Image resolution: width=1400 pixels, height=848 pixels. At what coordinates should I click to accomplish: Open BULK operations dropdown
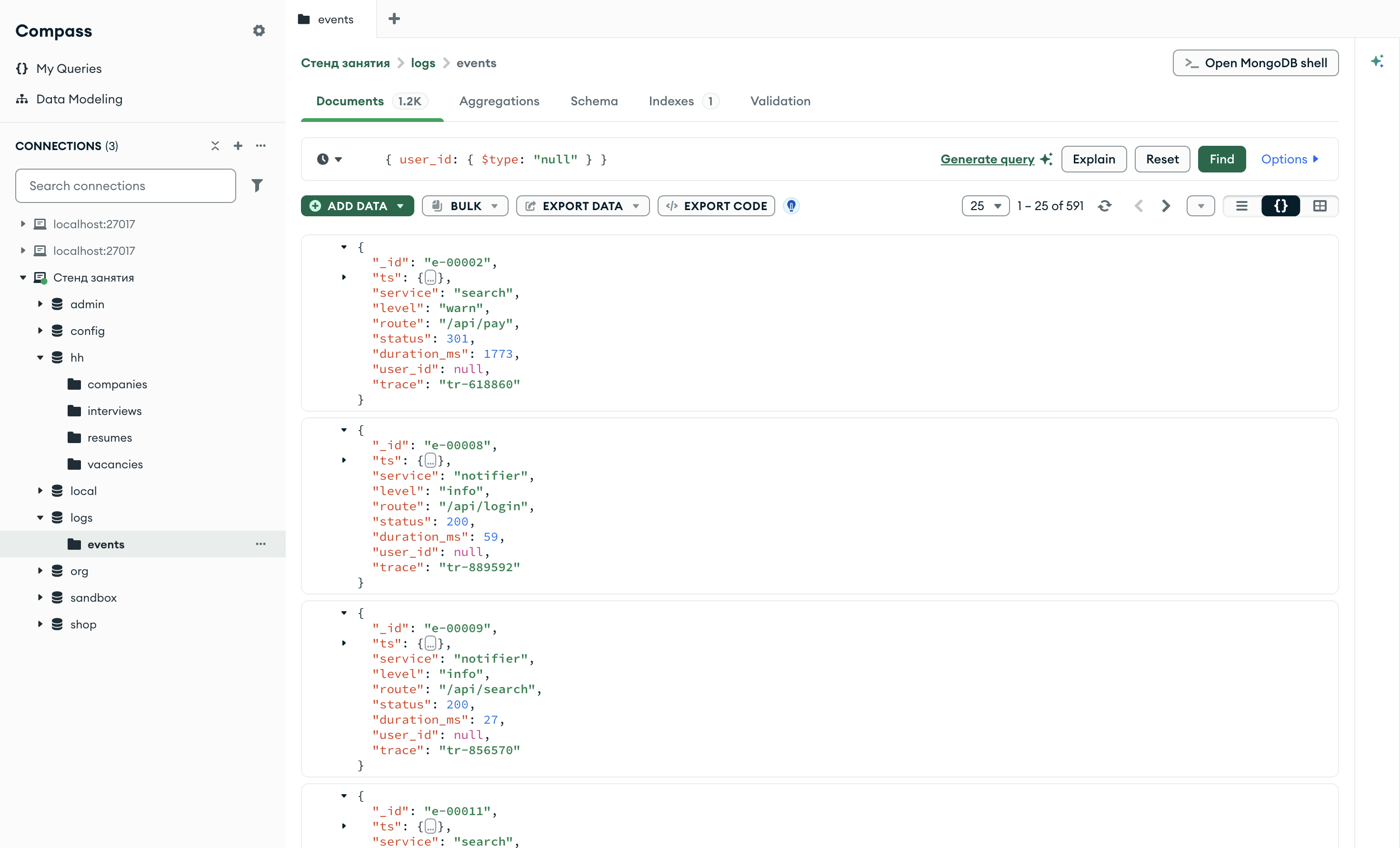pos(465,206)
